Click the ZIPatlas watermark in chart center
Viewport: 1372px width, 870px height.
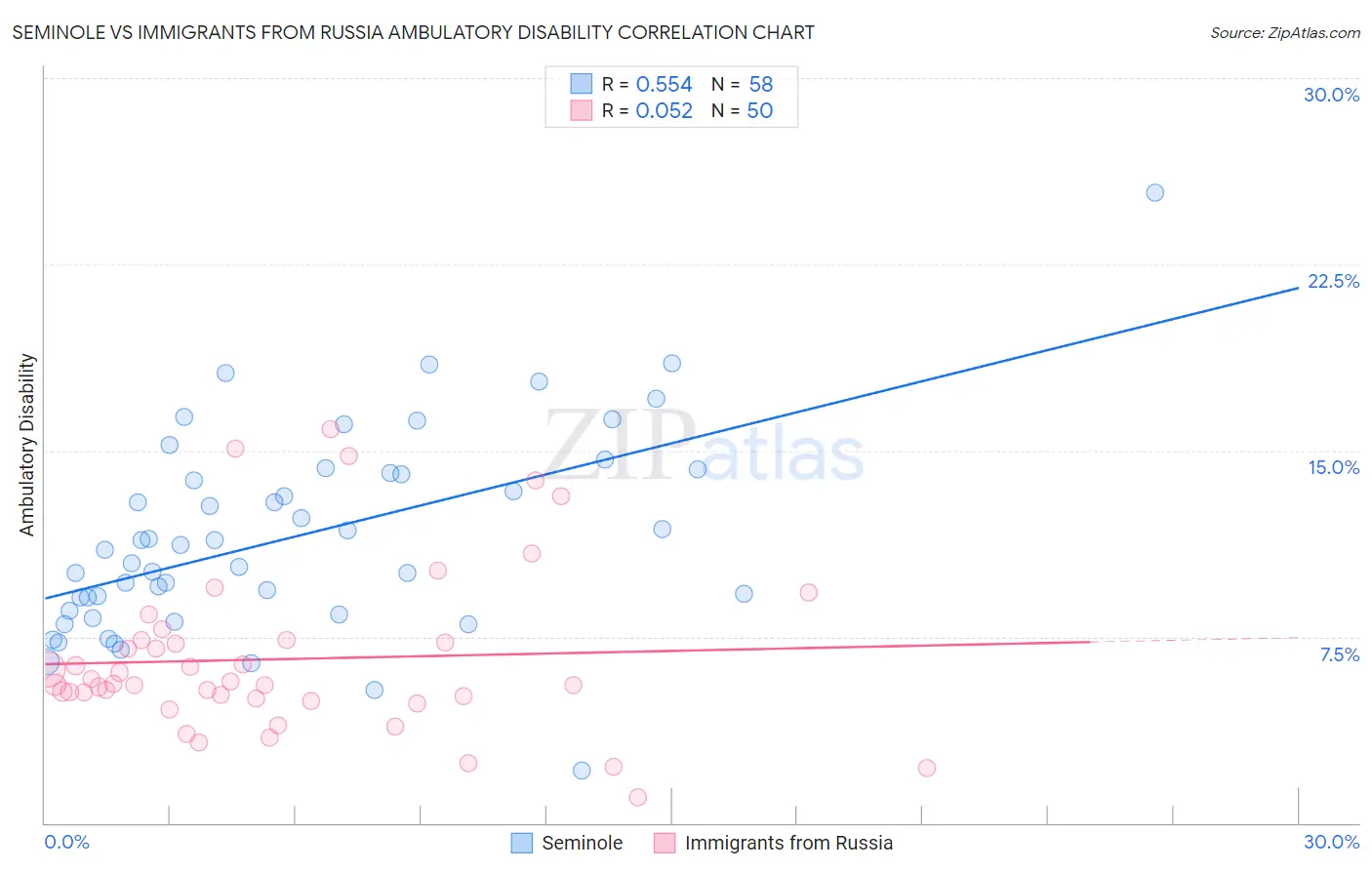click(x=705, y=447)
